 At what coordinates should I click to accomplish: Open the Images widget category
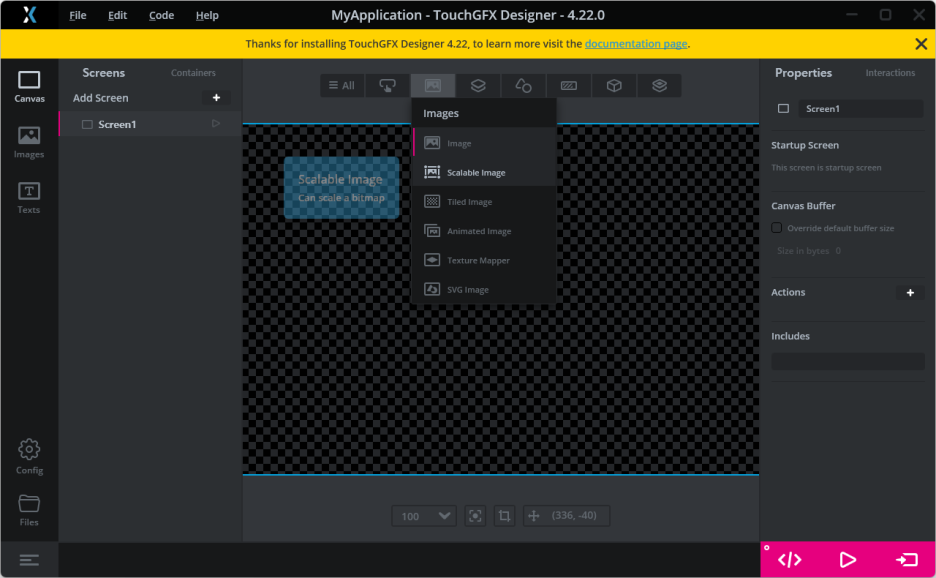coord(433,85)
